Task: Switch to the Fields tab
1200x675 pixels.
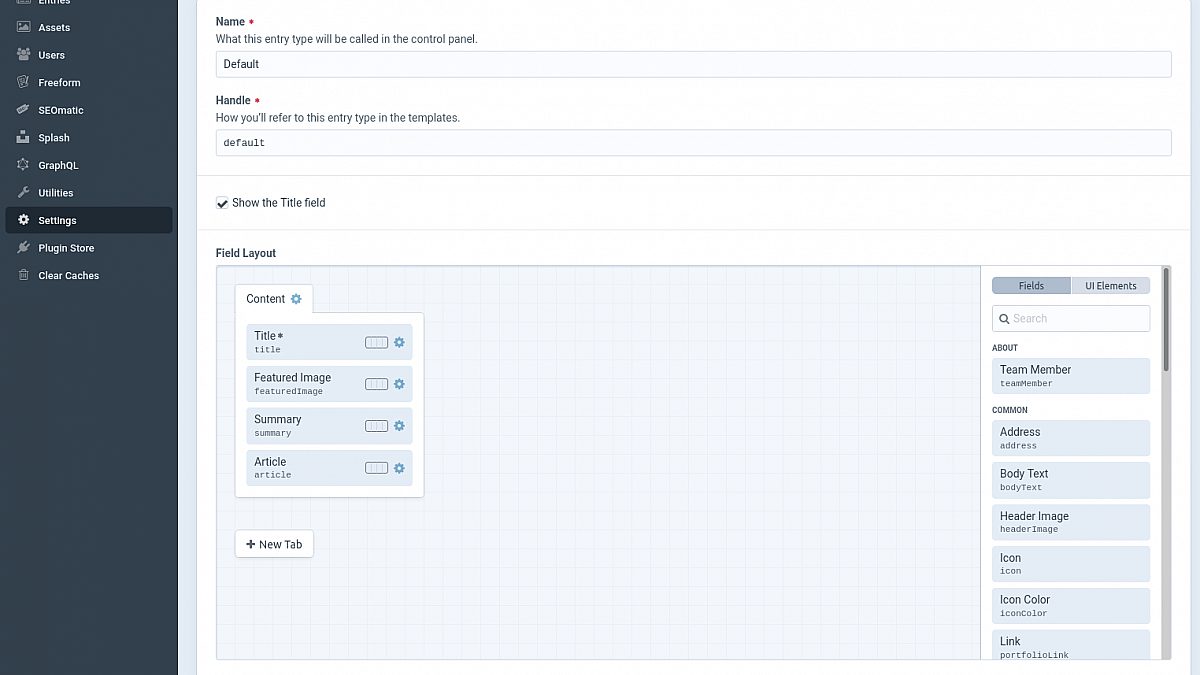Action: point(1031,286)
